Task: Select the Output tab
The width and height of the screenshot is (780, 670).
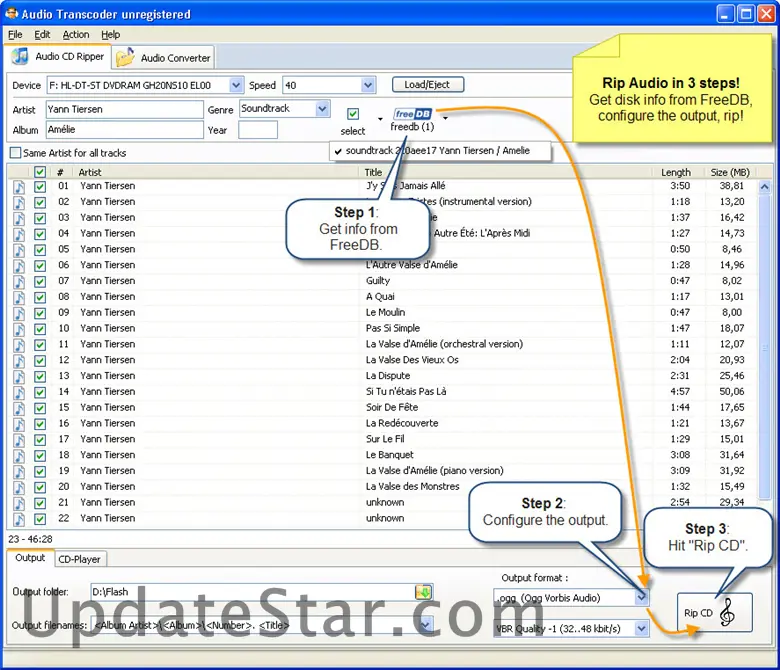Action: 30,558
